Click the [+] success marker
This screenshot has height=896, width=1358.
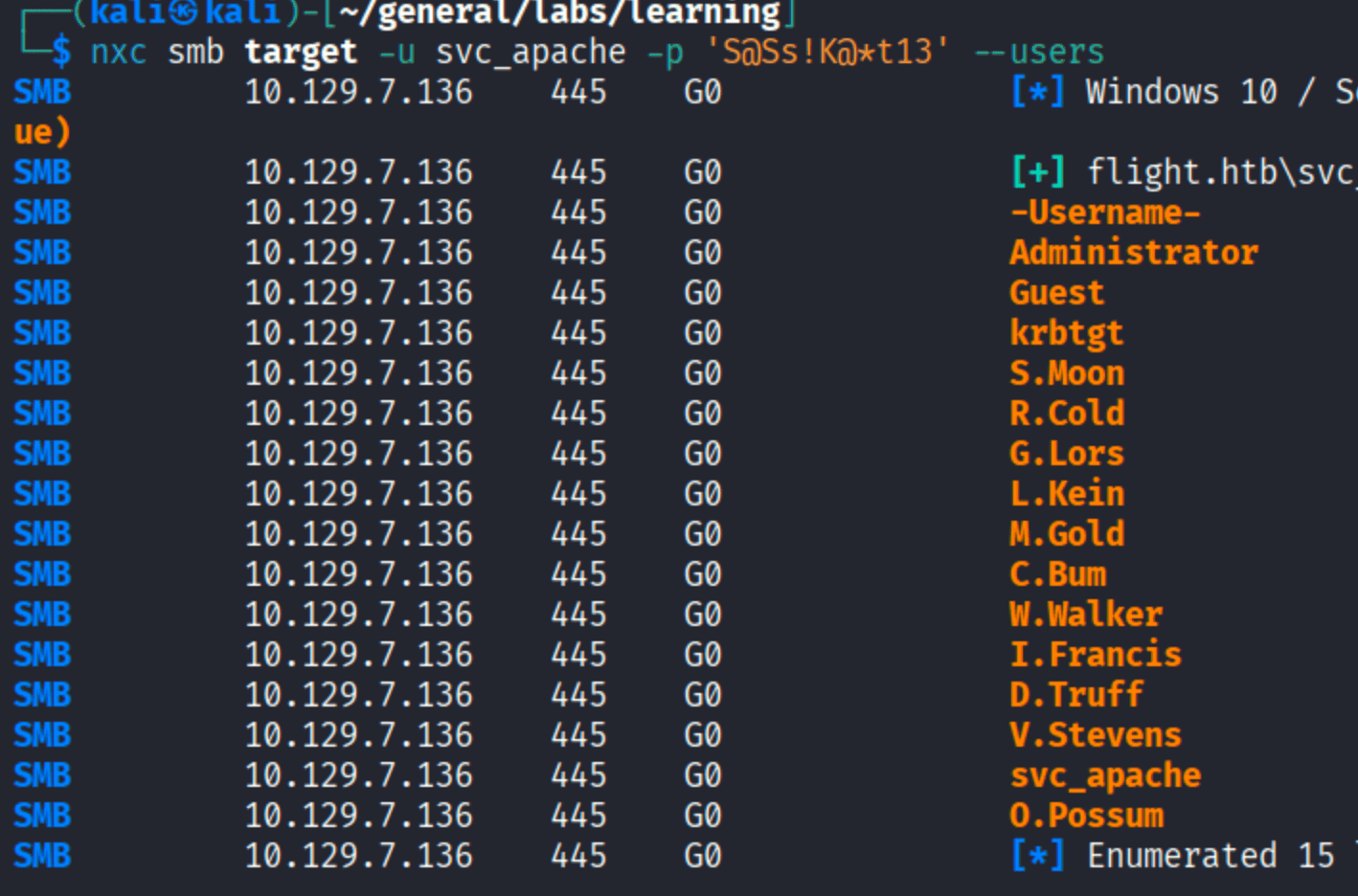[x=1038, y=172]
